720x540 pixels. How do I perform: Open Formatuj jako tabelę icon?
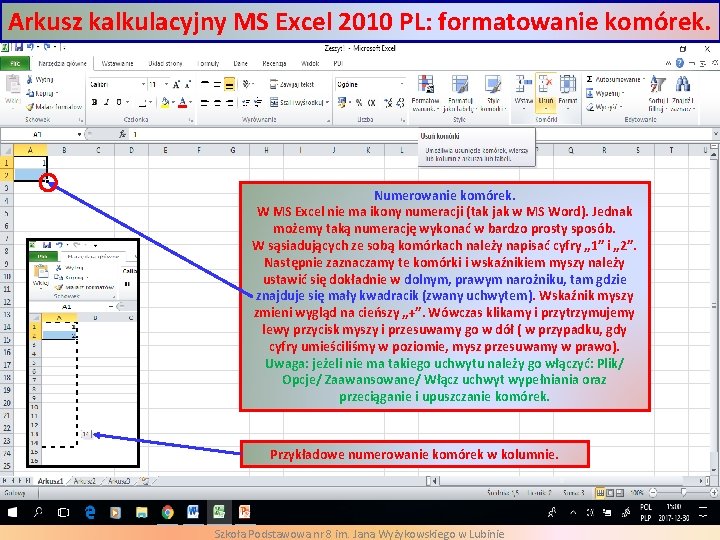[x=460, y=84]
